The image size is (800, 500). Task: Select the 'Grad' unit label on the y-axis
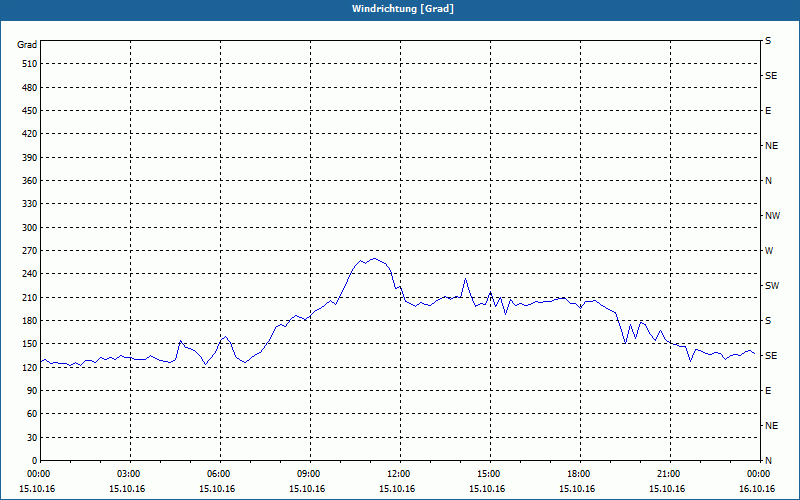pos(27,45)
